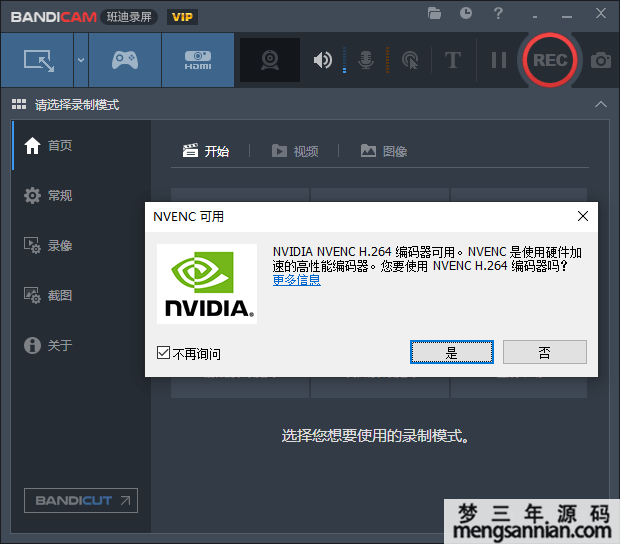The image size is (620, 544).
Task: Click the pause recording button
Action: click(x=499, y=60)
